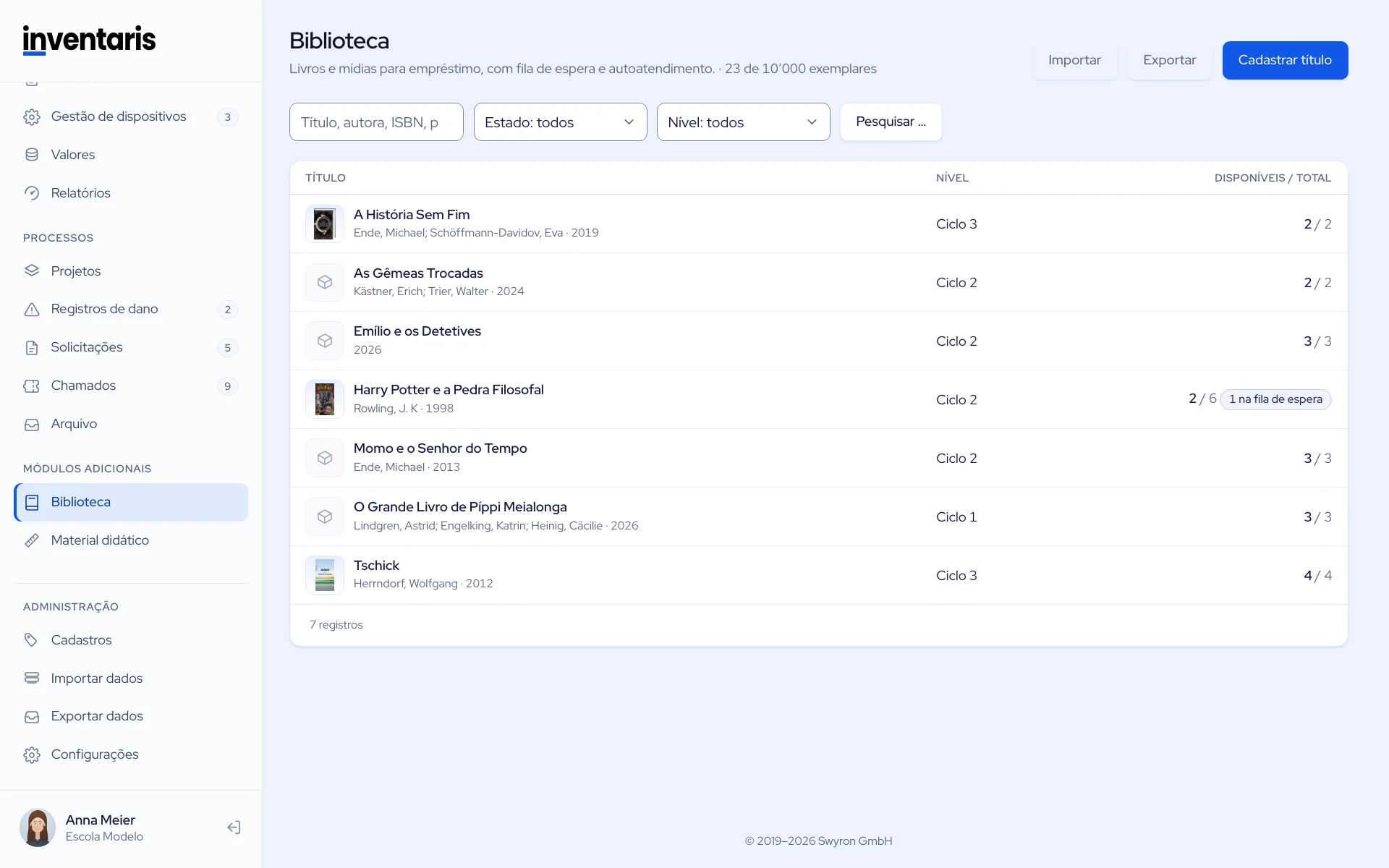Click the Pesquisar button
The height and width of the screenshot is (868, 1389).
891,122
